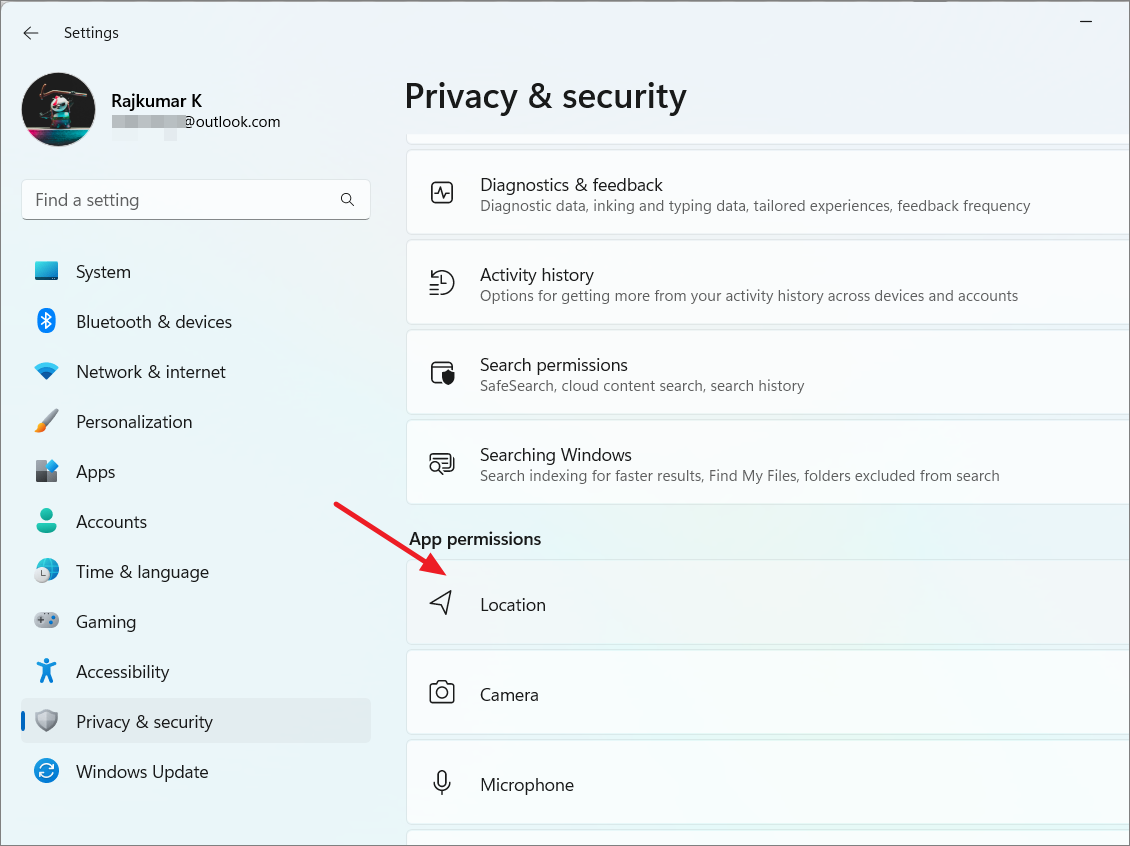1130x846 pixels.
Task: Click the user profile avatar
Action: tap(58, 109)
